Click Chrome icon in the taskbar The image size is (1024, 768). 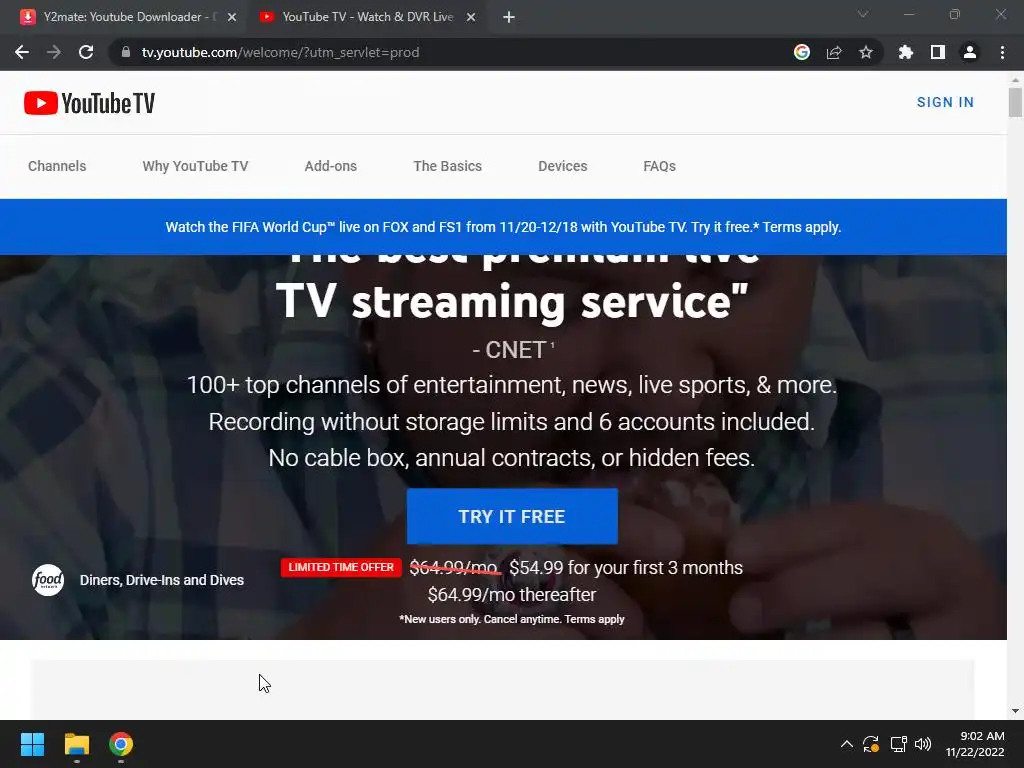click(x=121, y=744)
